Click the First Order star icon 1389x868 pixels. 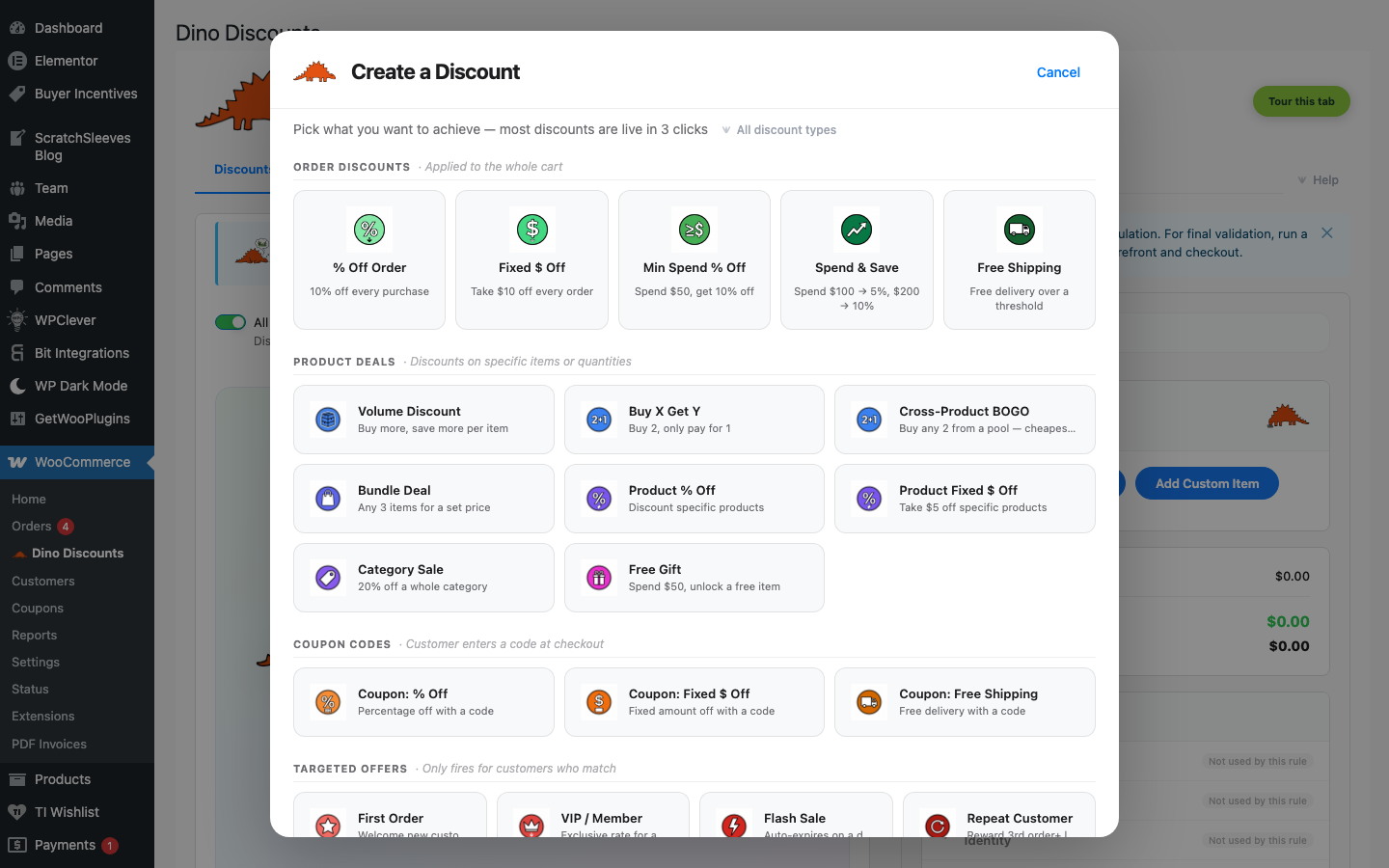(328, 826)
